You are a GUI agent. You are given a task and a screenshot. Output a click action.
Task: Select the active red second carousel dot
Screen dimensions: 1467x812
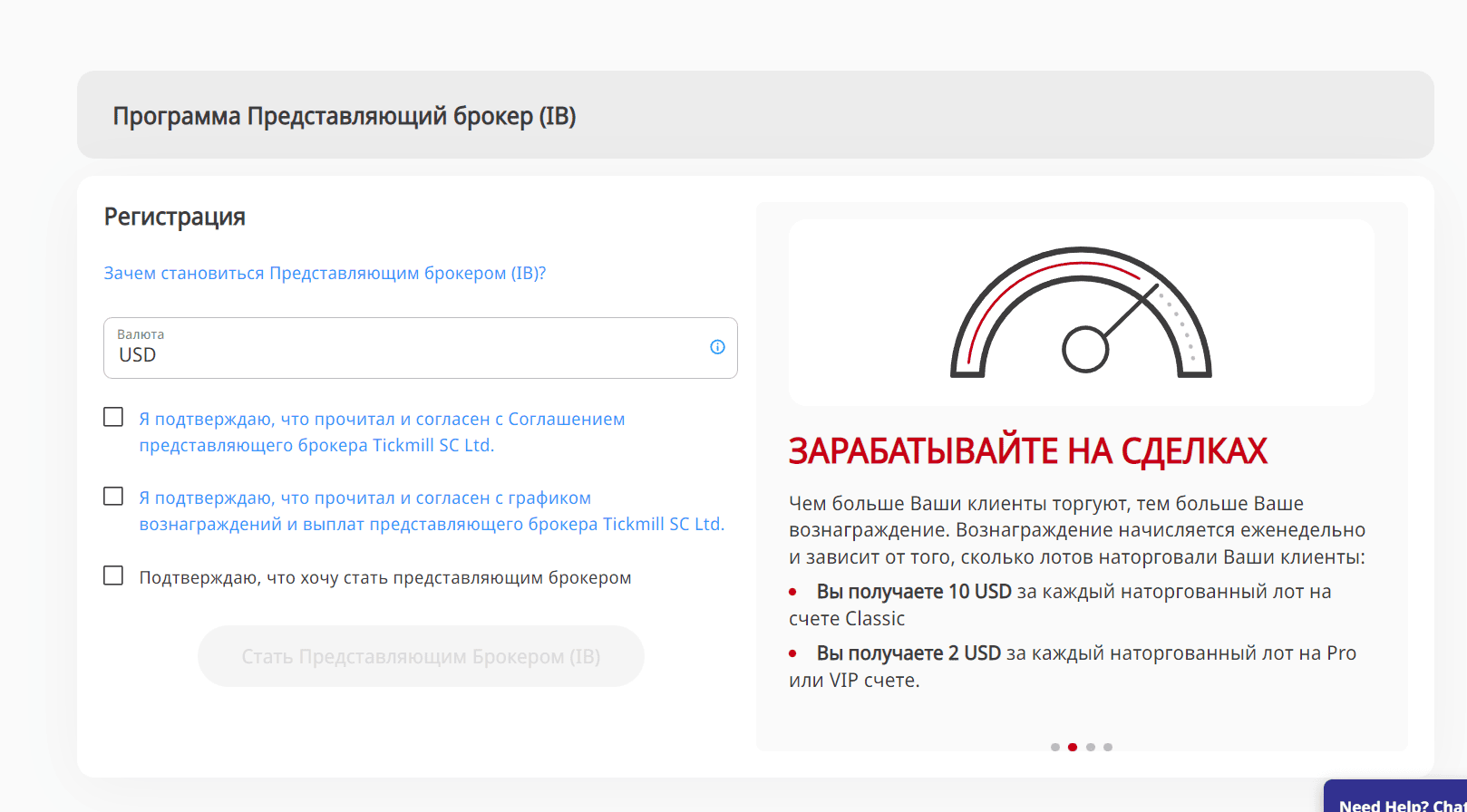1073,748
